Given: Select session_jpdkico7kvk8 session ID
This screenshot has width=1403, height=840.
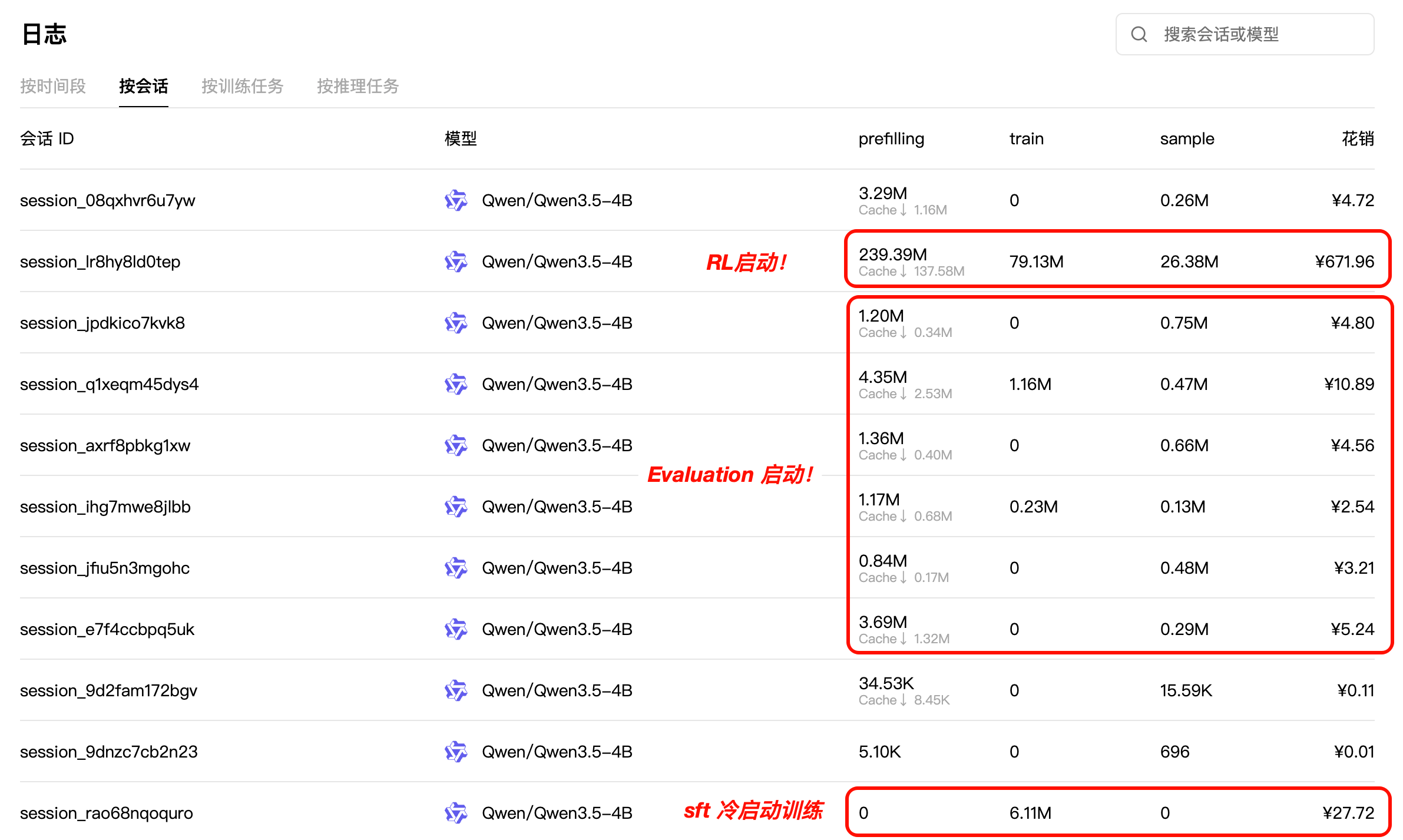Looking at the screenshot, I should [102, 323].
